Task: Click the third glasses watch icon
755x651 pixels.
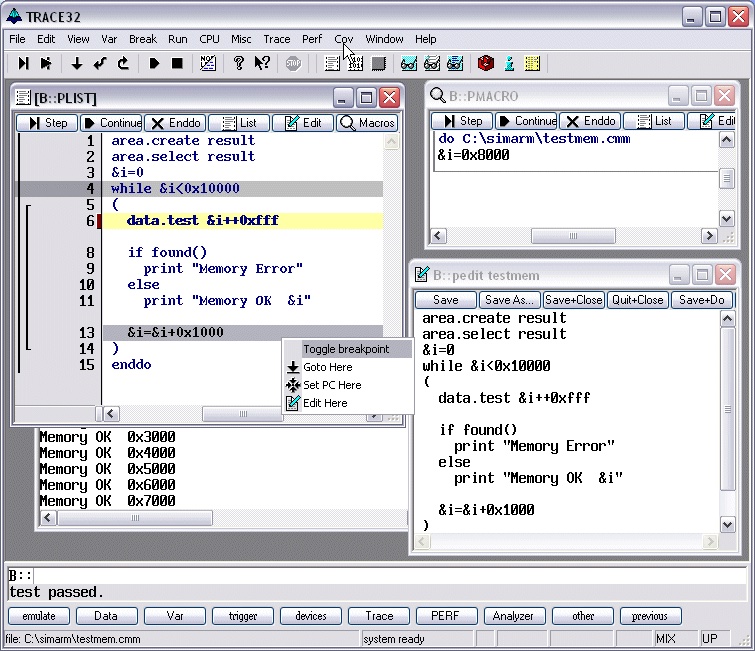Action: (x=455, y=63)
